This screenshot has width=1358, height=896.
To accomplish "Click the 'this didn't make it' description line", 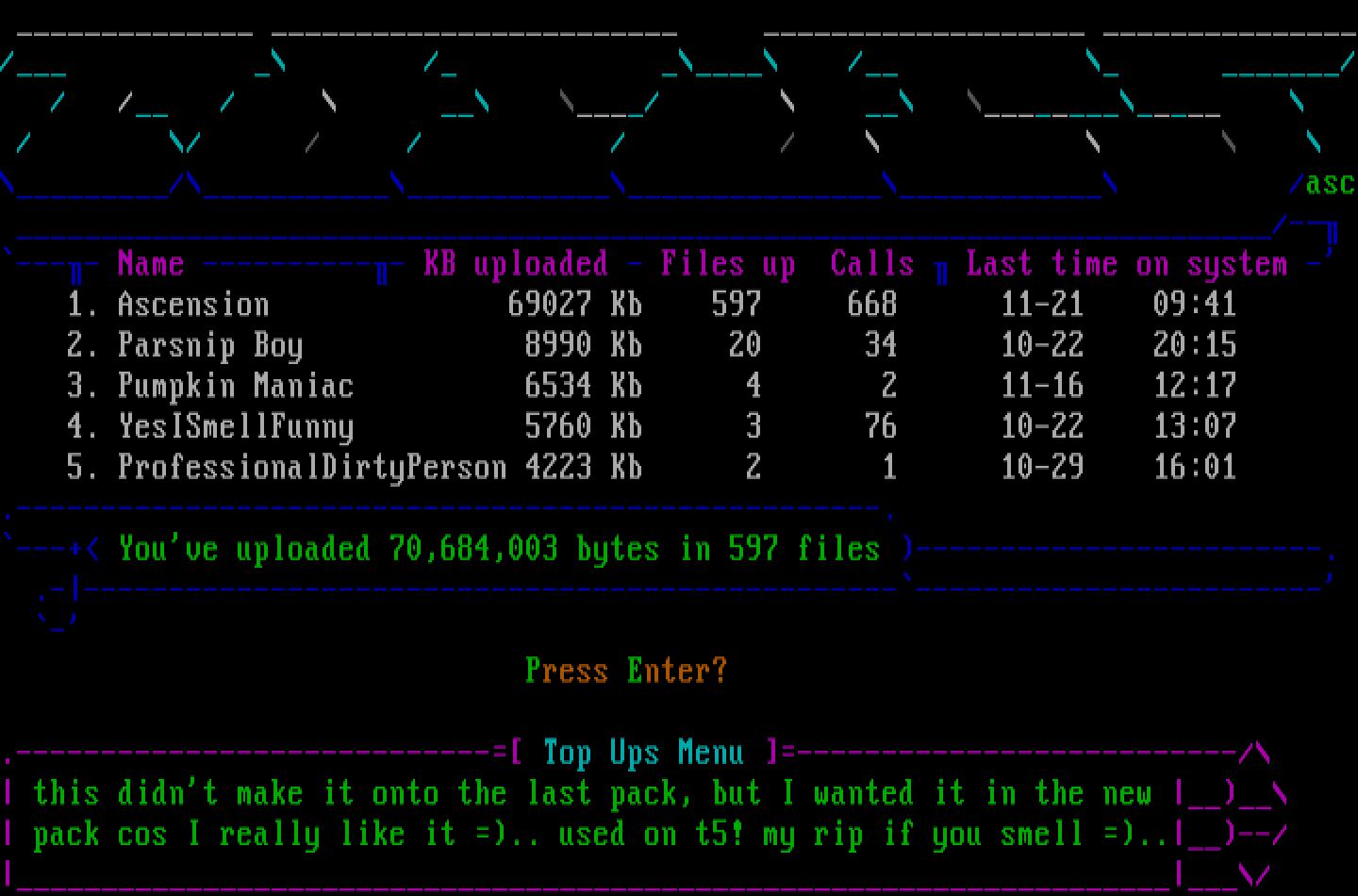I will coord(592,793).
